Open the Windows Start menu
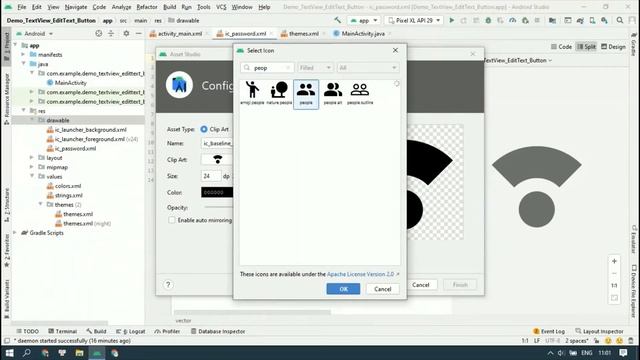The width and height of the screenshot is (640, 360). [9, 353]
